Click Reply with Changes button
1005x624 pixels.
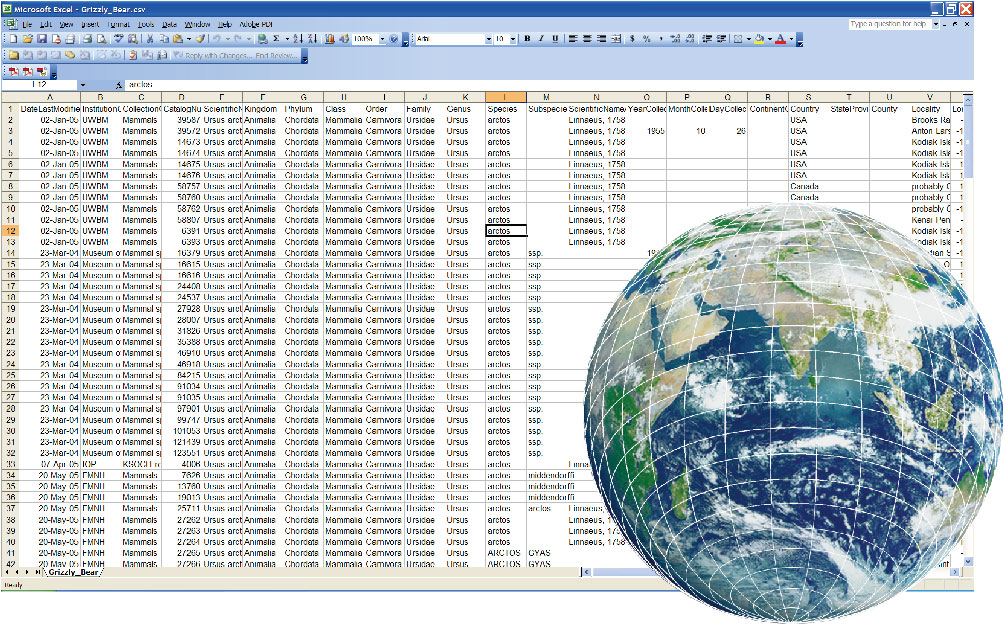[212, 56]
